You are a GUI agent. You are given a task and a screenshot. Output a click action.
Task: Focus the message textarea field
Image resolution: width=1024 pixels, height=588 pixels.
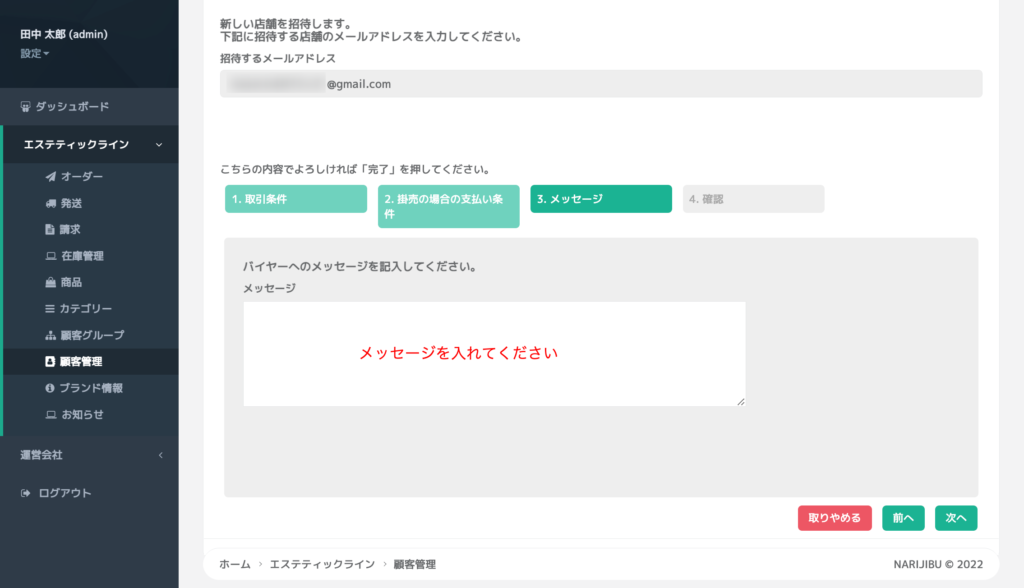coord(494,354)
